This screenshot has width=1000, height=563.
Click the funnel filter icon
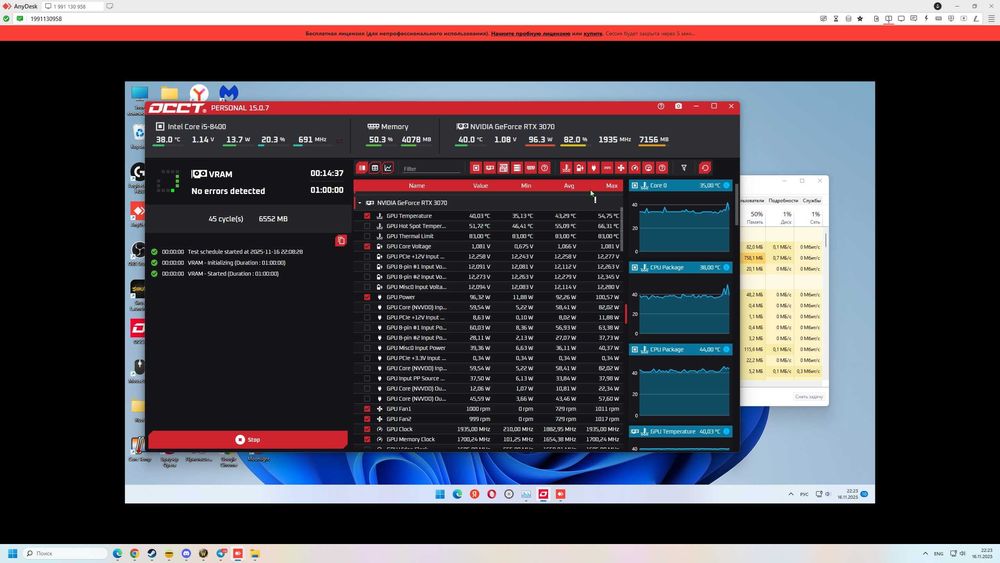(684, 168)
